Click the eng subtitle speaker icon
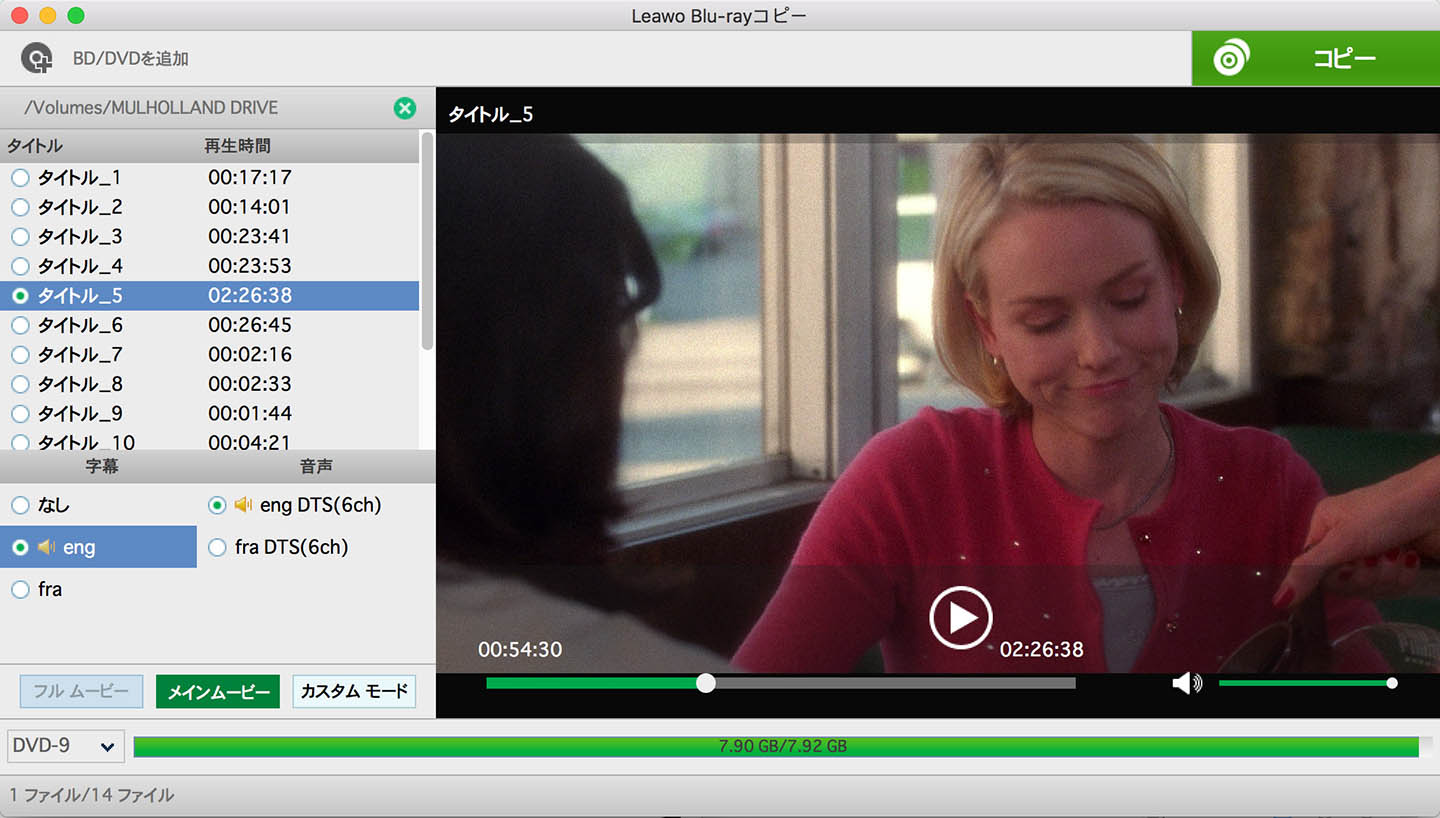The height and width of the screenshot is (818, 1440). [x=46, y=547]
